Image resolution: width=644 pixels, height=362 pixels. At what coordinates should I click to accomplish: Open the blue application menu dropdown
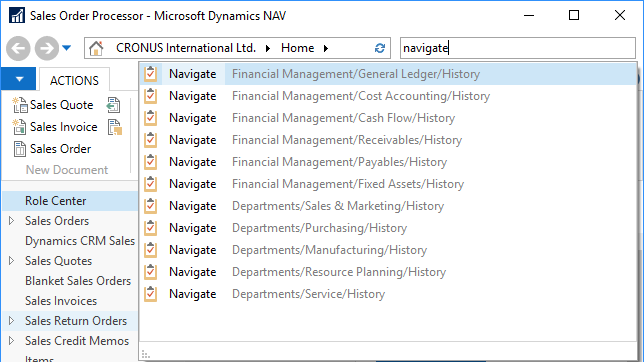[x=19, y=79]
